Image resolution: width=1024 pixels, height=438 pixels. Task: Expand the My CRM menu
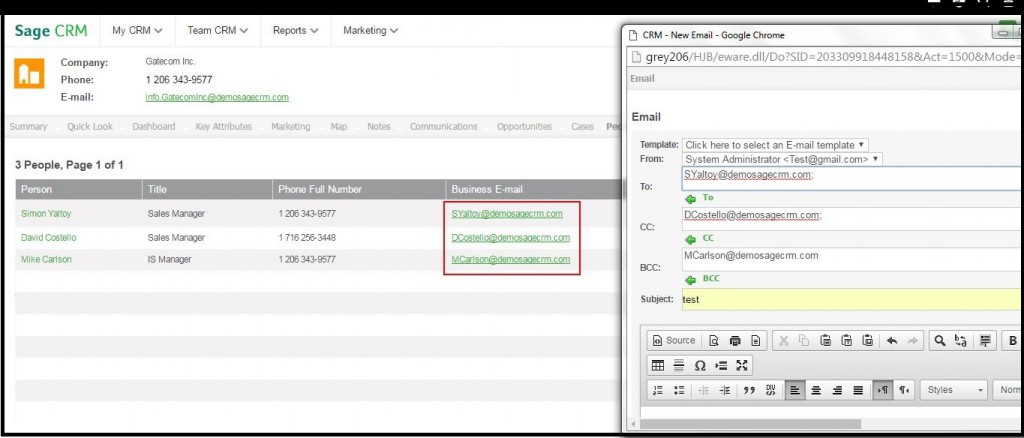pyautogui.click(x=137, y=30)
